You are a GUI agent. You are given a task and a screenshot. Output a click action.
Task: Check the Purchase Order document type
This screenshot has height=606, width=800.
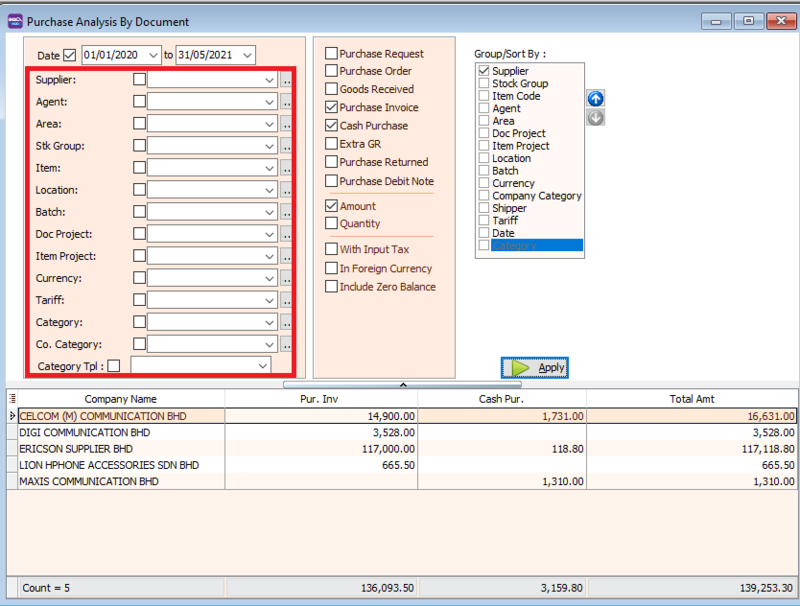tap(330, 70)
